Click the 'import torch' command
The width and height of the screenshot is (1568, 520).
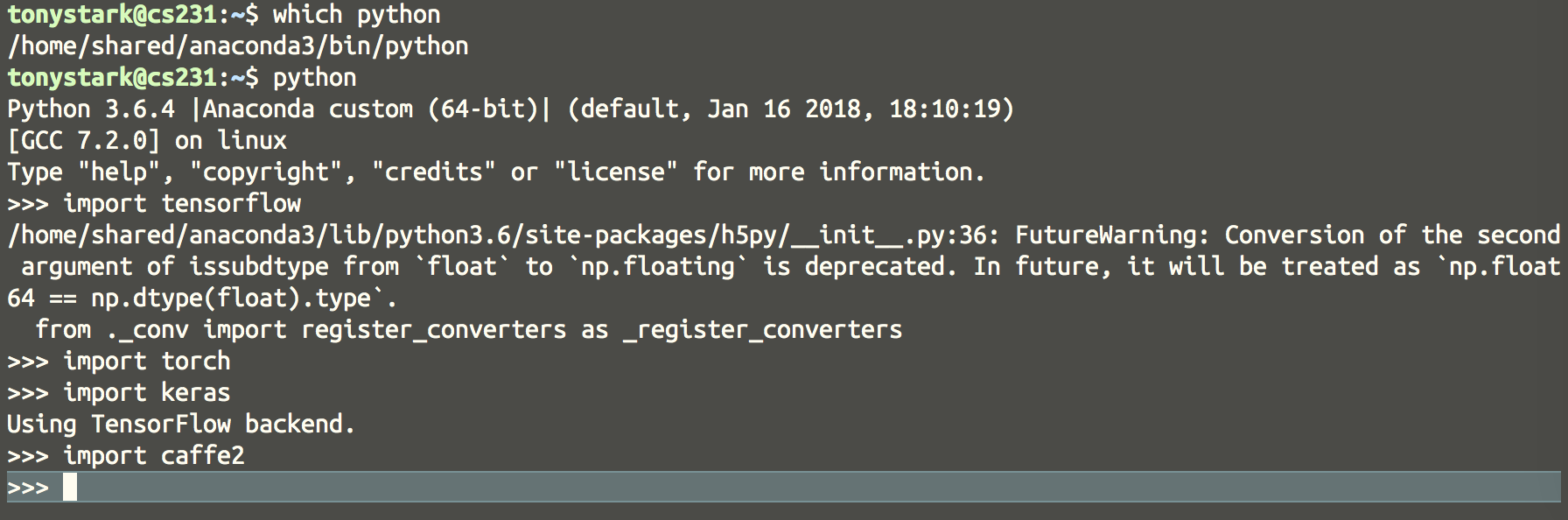point(147,362)
